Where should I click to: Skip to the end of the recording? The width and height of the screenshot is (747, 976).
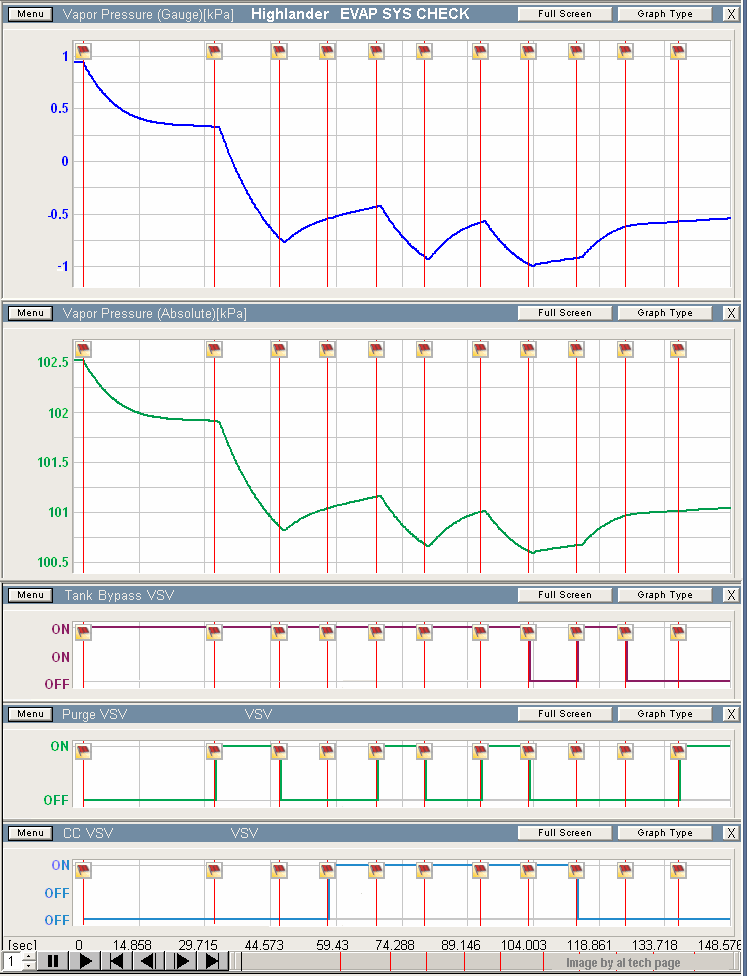(x=212, y=961)
